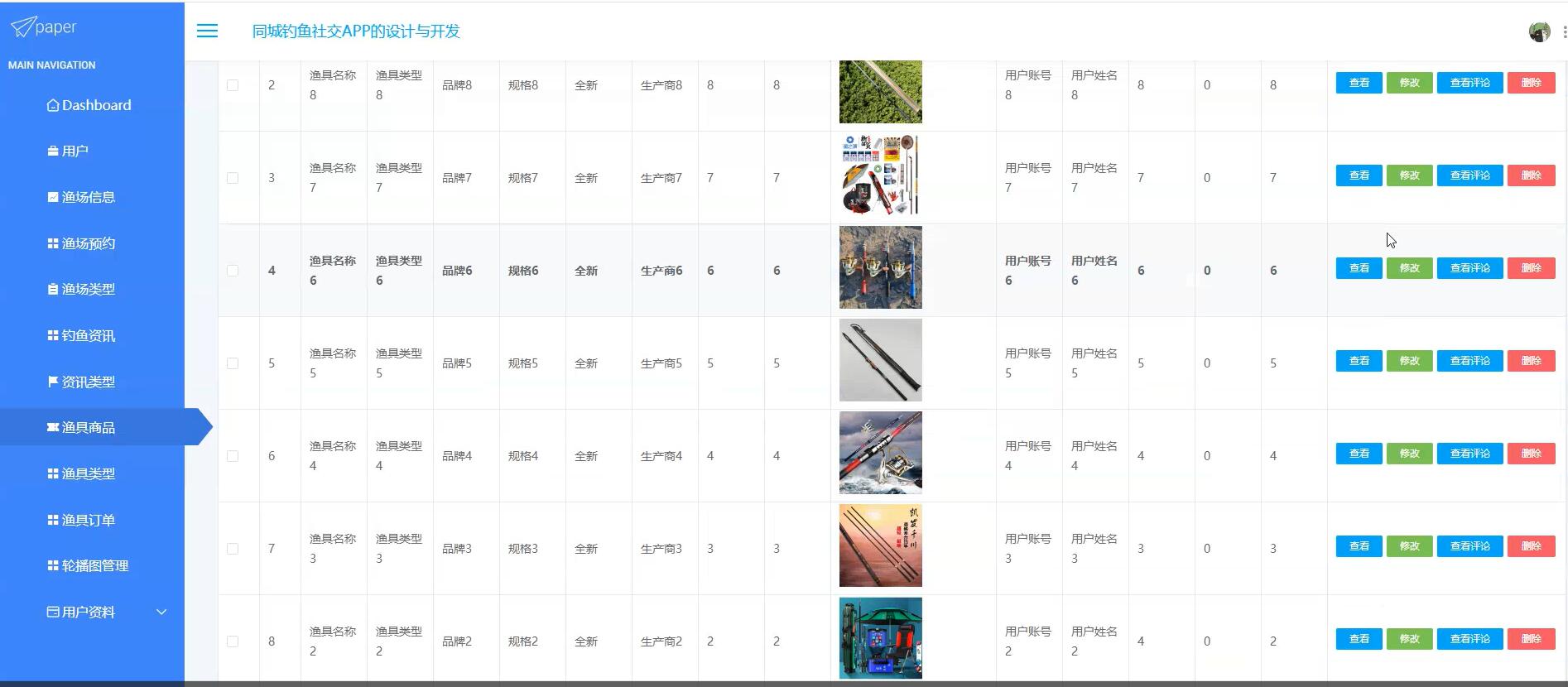Click the 渔场信息 sidebar icon
Viewport: 1568px width, 687px height.
[53, 197]
